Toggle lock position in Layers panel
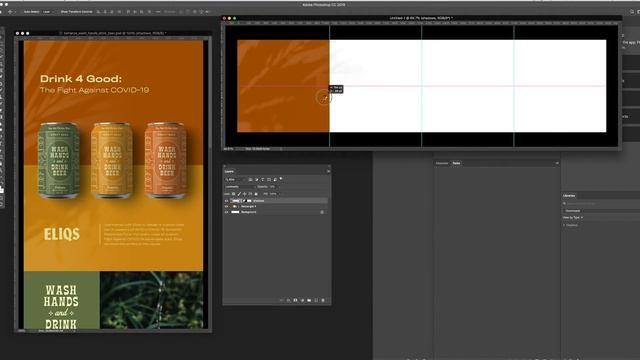640x360 pixels. click(x=244, y=194)
